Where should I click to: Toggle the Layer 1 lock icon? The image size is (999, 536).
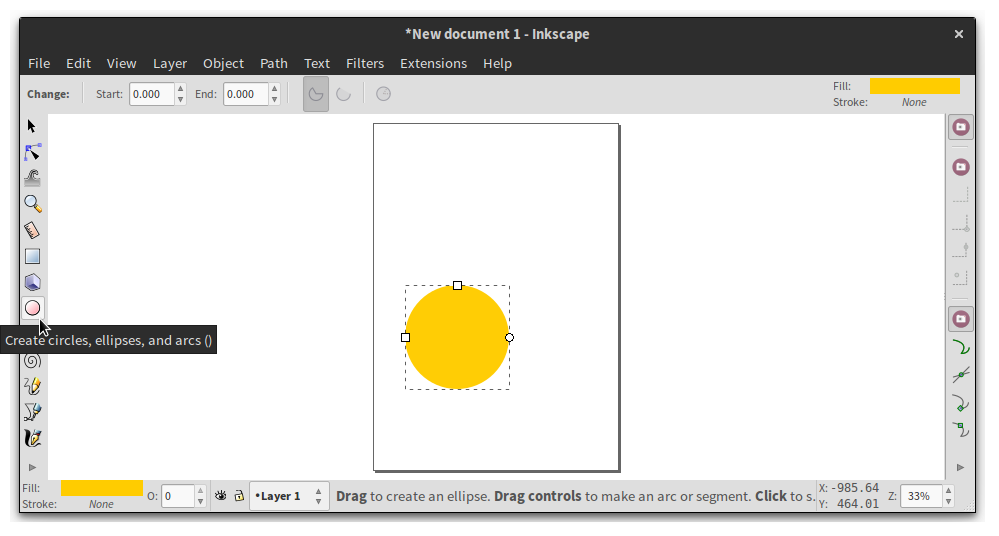tap(239, 496)
